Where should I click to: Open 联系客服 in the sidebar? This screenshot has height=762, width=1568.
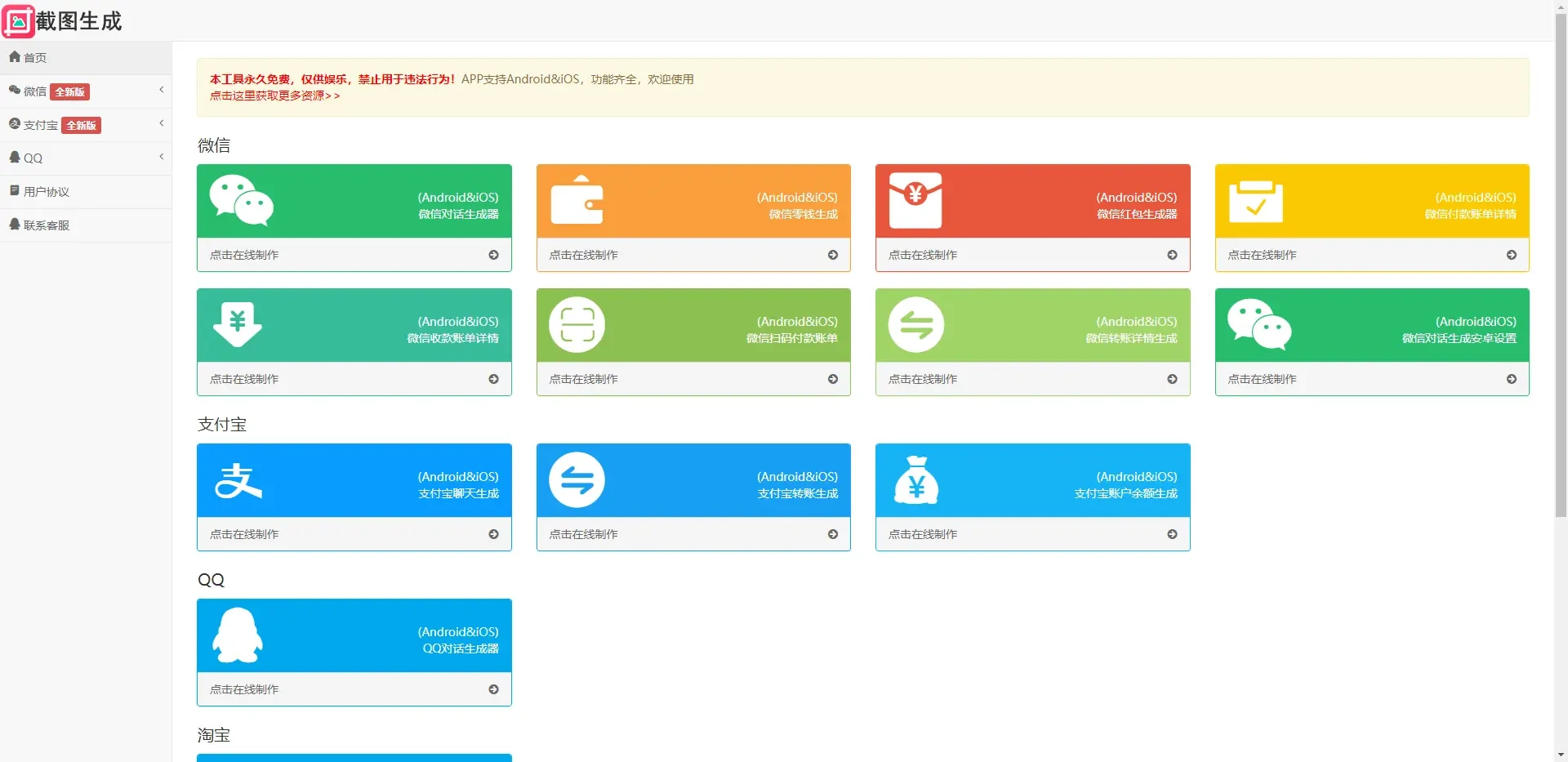[46, 225]
